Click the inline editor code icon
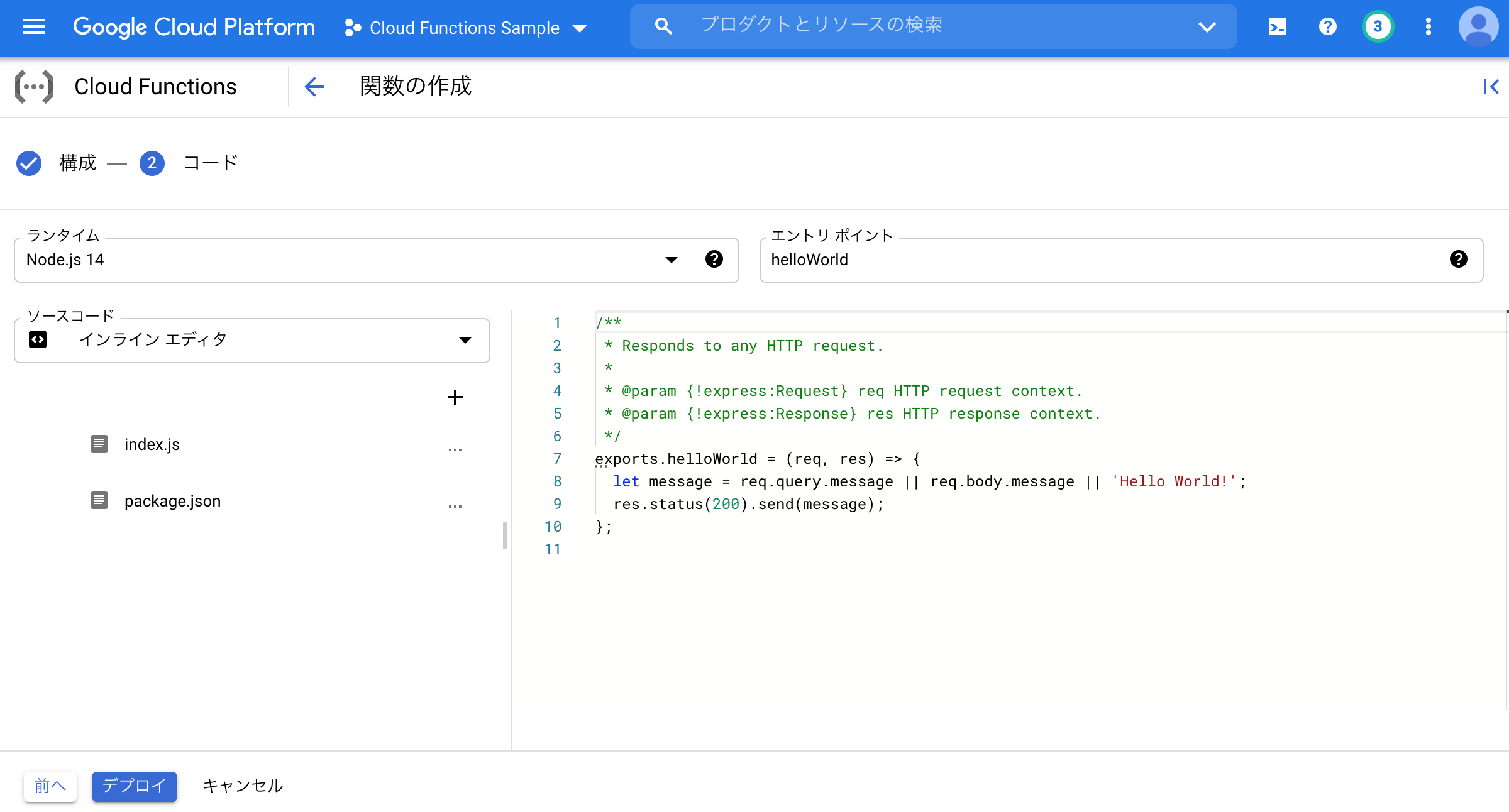The width and height of the screenshot is (1509, 812). (38, 339)
